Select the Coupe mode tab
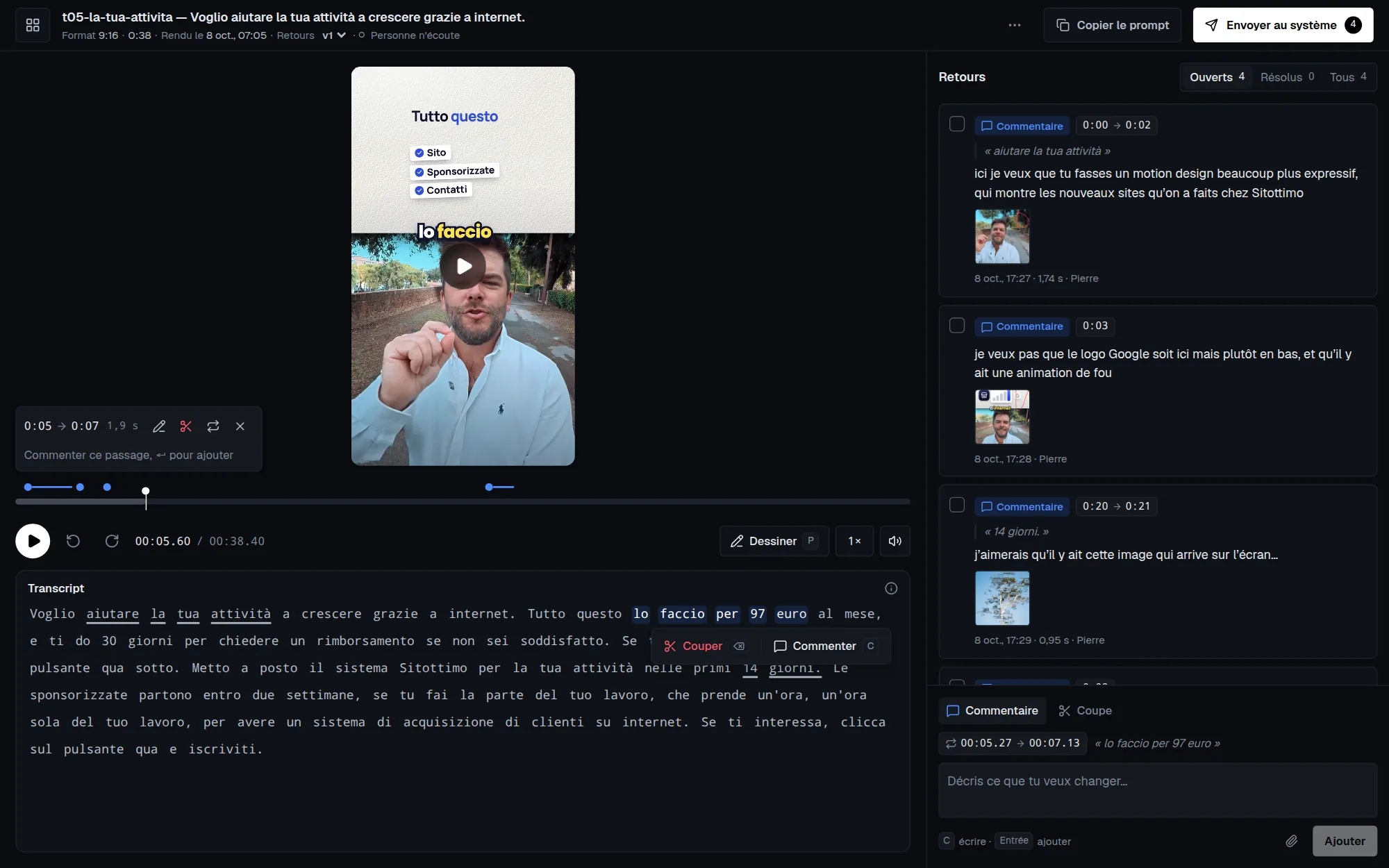 1085,711
